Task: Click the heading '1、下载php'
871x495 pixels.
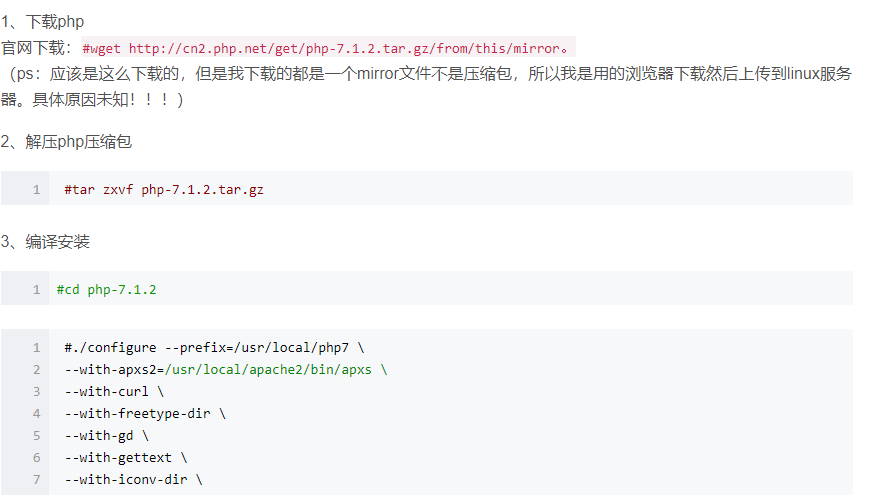Action: click(x=42, y=22)
